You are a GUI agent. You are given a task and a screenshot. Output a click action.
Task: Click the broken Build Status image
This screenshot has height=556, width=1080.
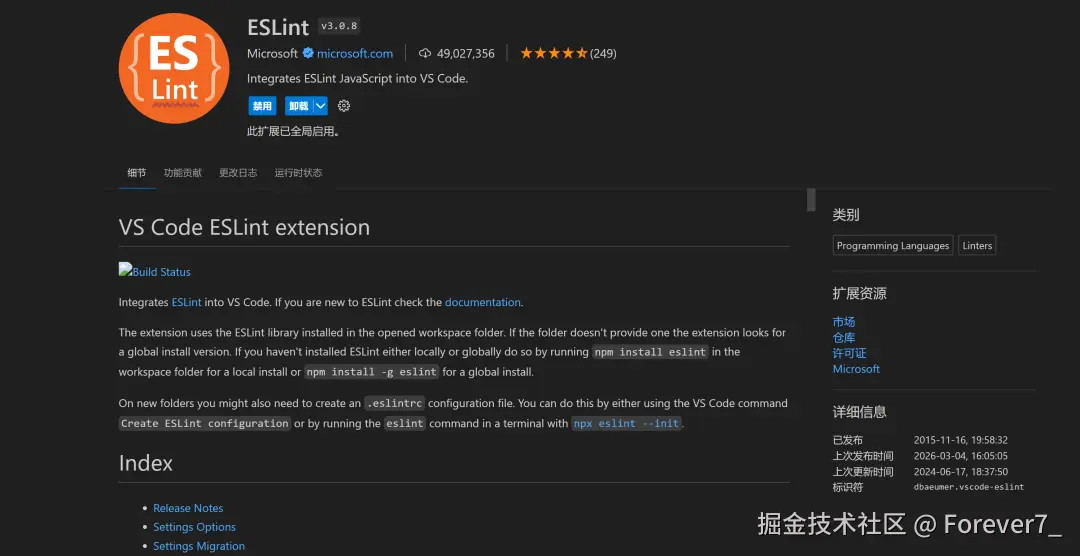click(125, 269)
